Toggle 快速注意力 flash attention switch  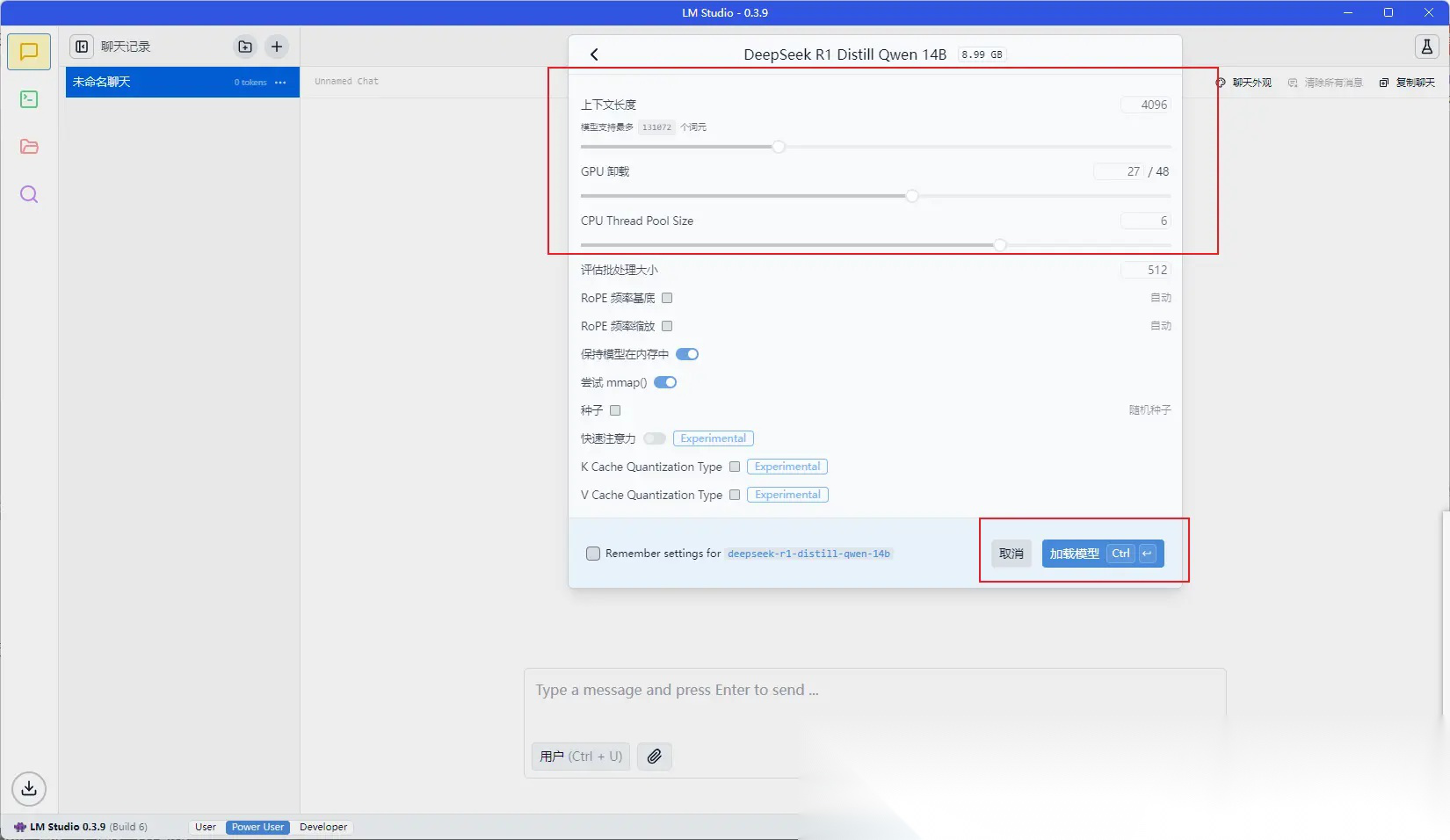[x=655, y=438]
